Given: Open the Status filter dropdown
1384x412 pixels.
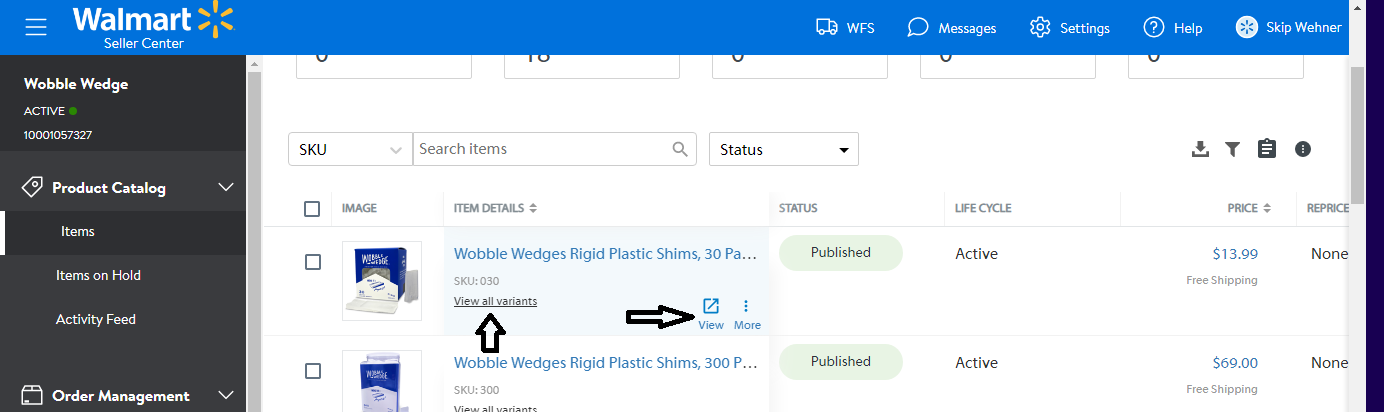Looking at the screenshot, I should [x=783, y=149].
